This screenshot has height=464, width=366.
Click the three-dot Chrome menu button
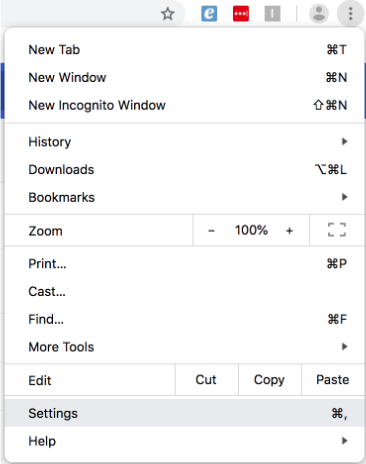(350, 14)
